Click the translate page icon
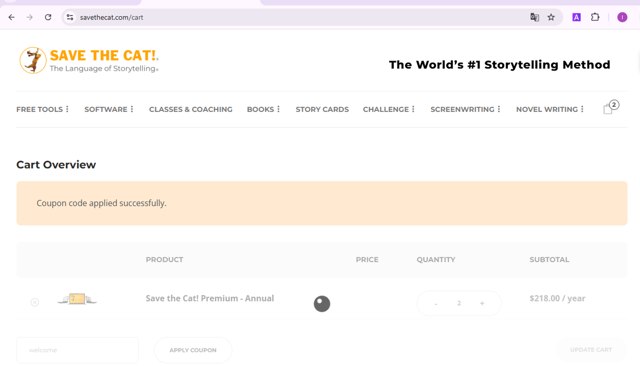This screenshot has height=366, width=640. click(534, 17)
